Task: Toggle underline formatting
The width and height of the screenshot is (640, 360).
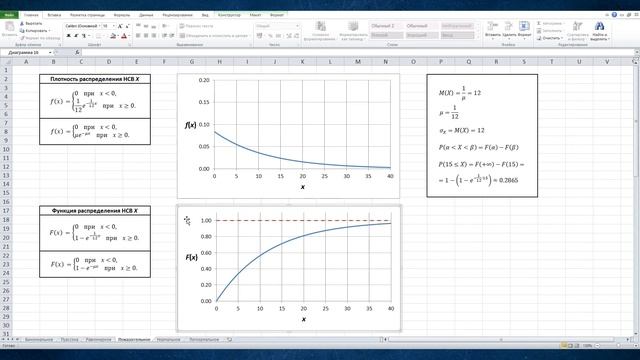Action: tap(84, 36)
